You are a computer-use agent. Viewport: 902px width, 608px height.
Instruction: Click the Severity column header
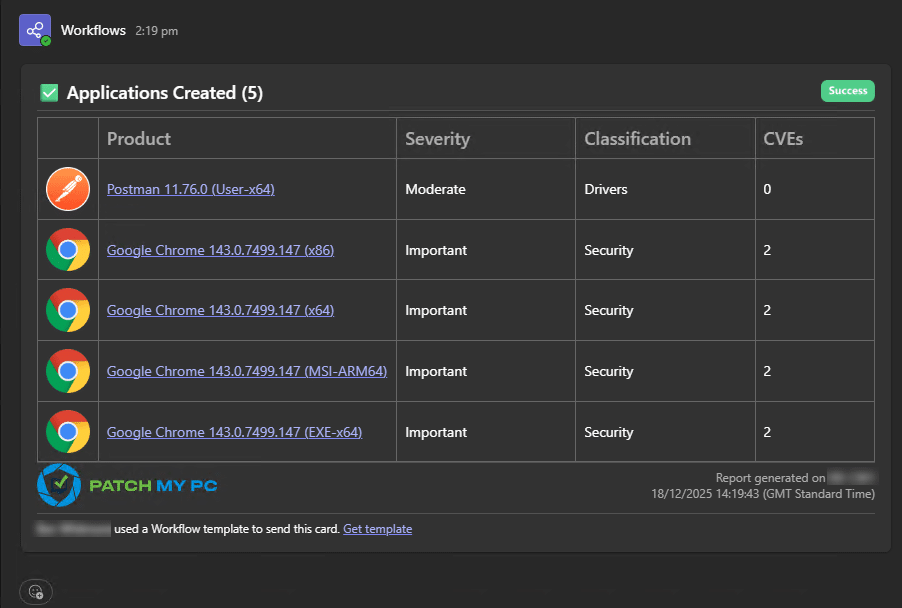pyautogui.click(x=437, y=139)
